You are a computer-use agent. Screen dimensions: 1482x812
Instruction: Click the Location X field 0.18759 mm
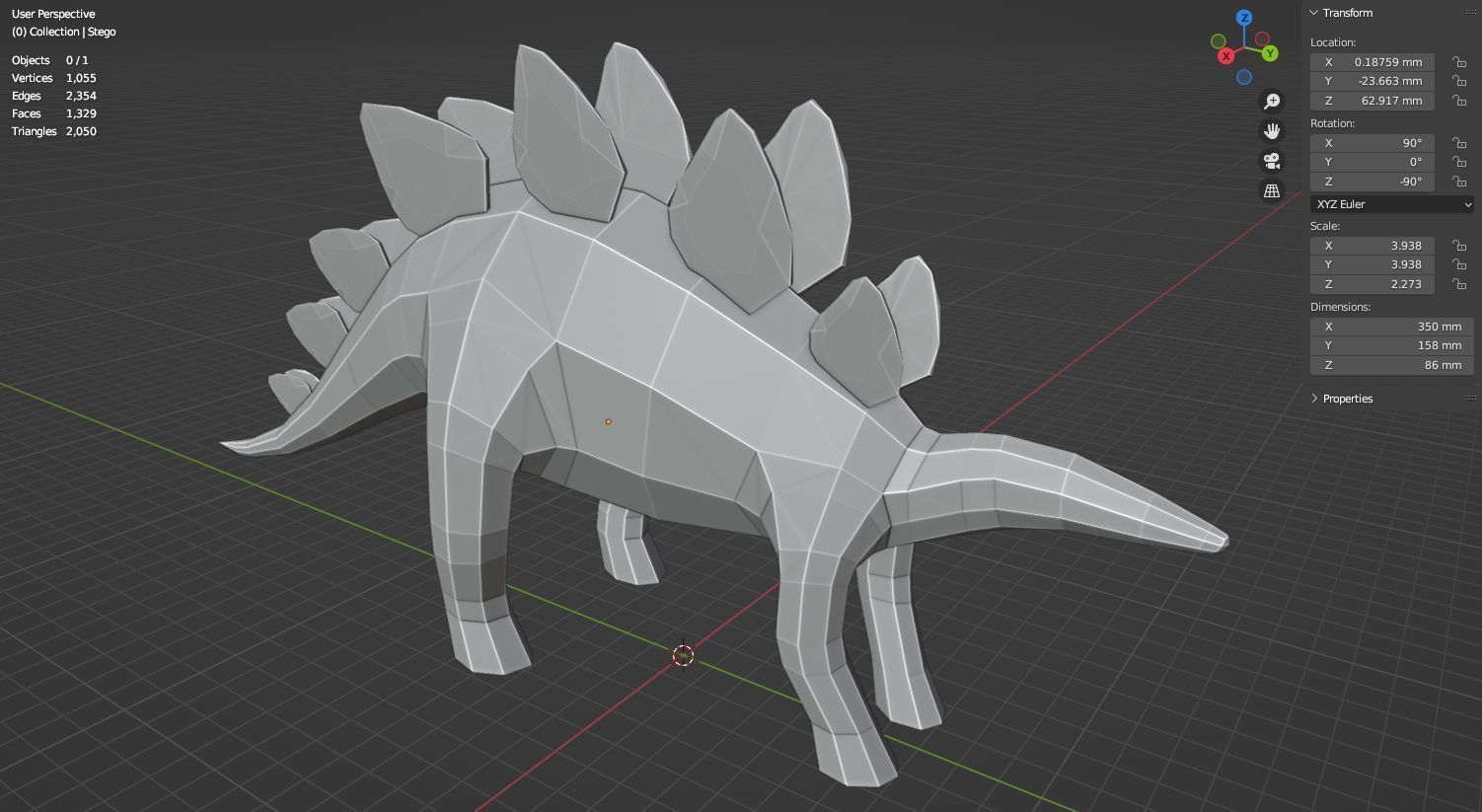(x=1371, y=61)
